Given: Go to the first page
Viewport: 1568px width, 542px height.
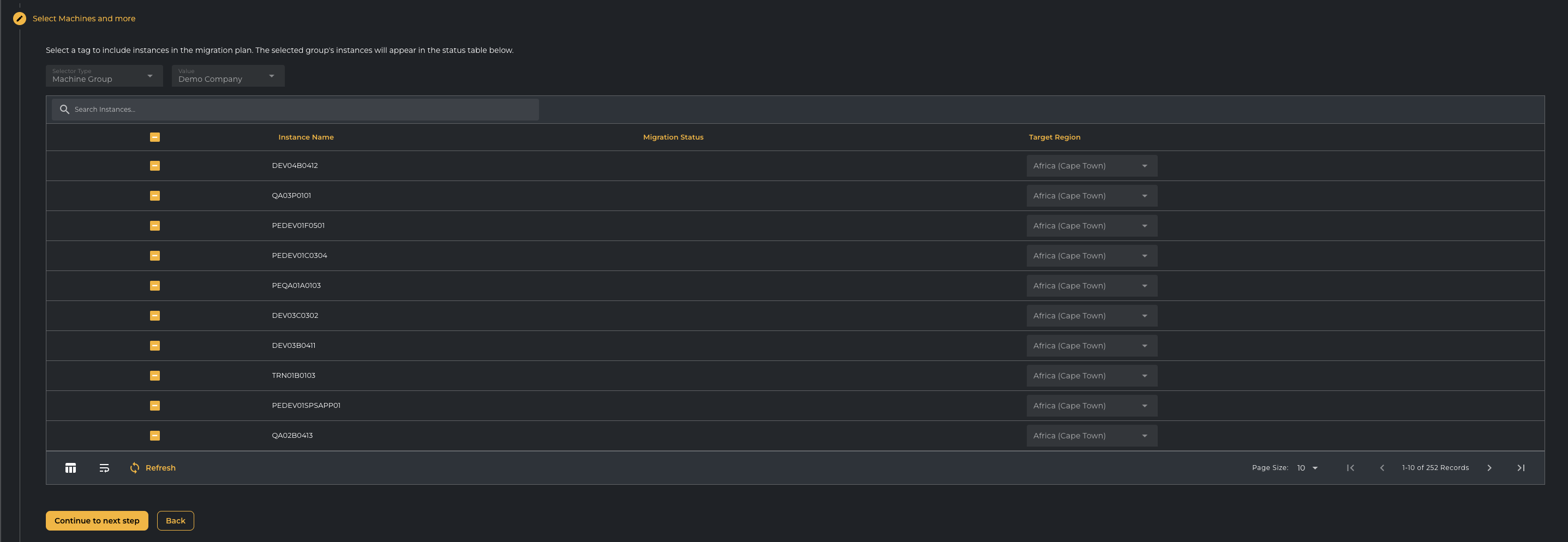Looking at the screenshot, I should pos(1350,468).
